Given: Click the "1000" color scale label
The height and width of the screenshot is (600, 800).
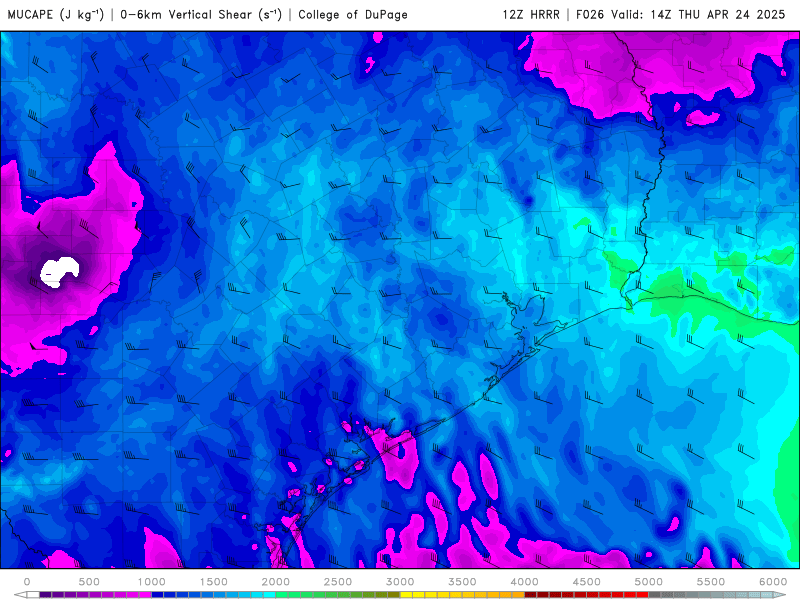Looking at the screenshot, I should point(151,582).
